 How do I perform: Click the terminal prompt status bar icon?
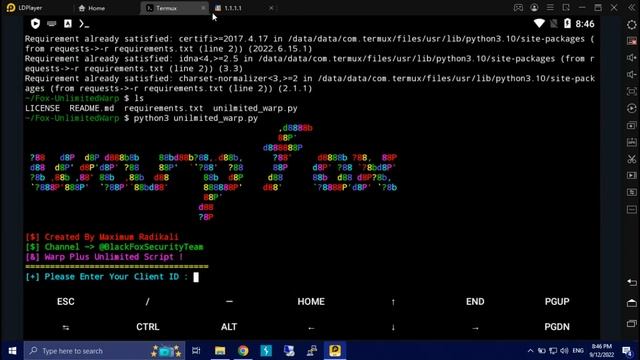point(84,24)
